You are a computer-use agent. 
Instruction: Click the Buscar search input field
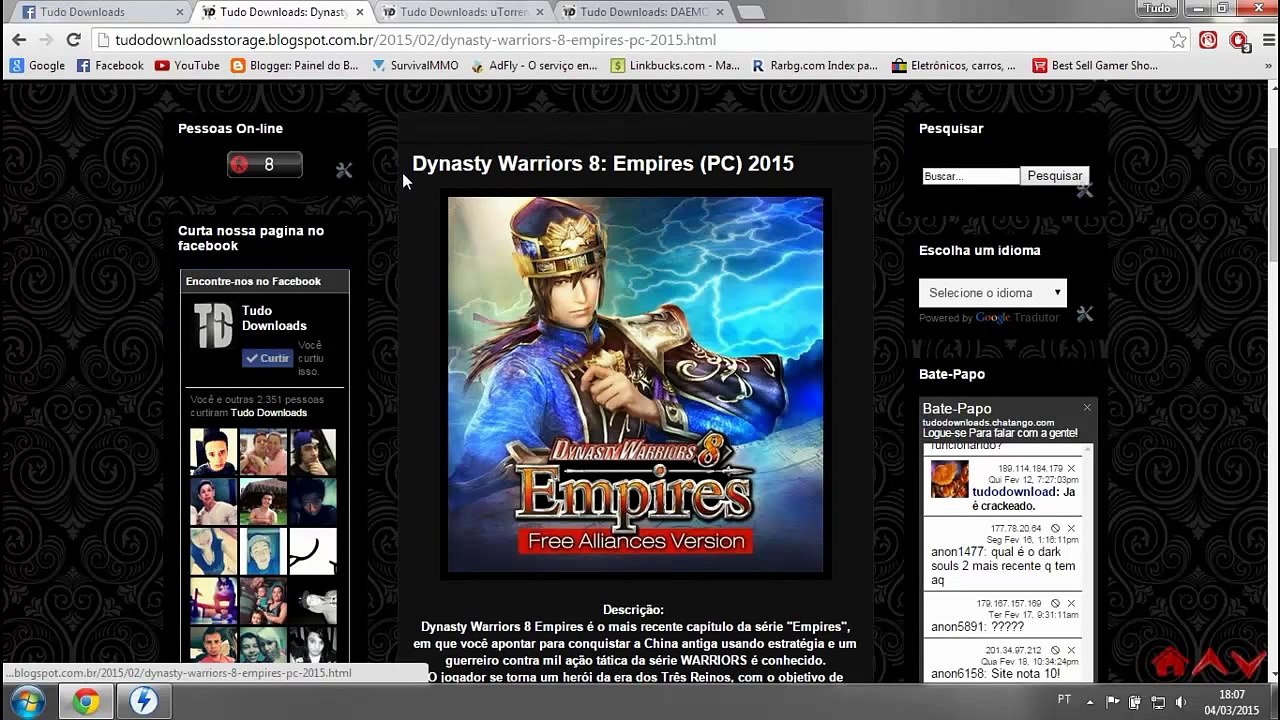coord(970,176)
